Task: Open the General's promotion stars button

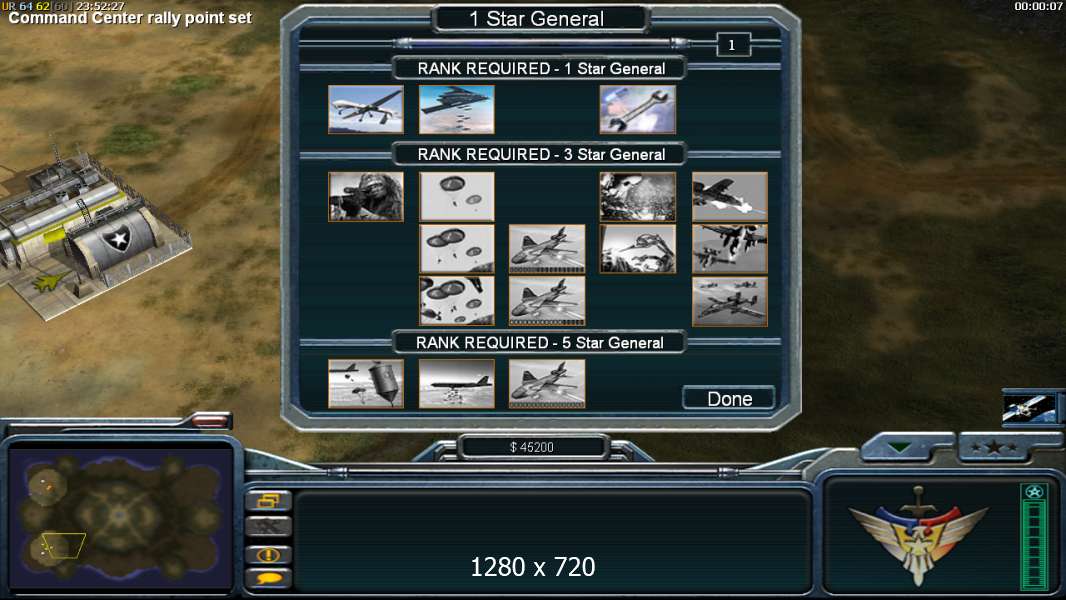Action: pos(993,447)
